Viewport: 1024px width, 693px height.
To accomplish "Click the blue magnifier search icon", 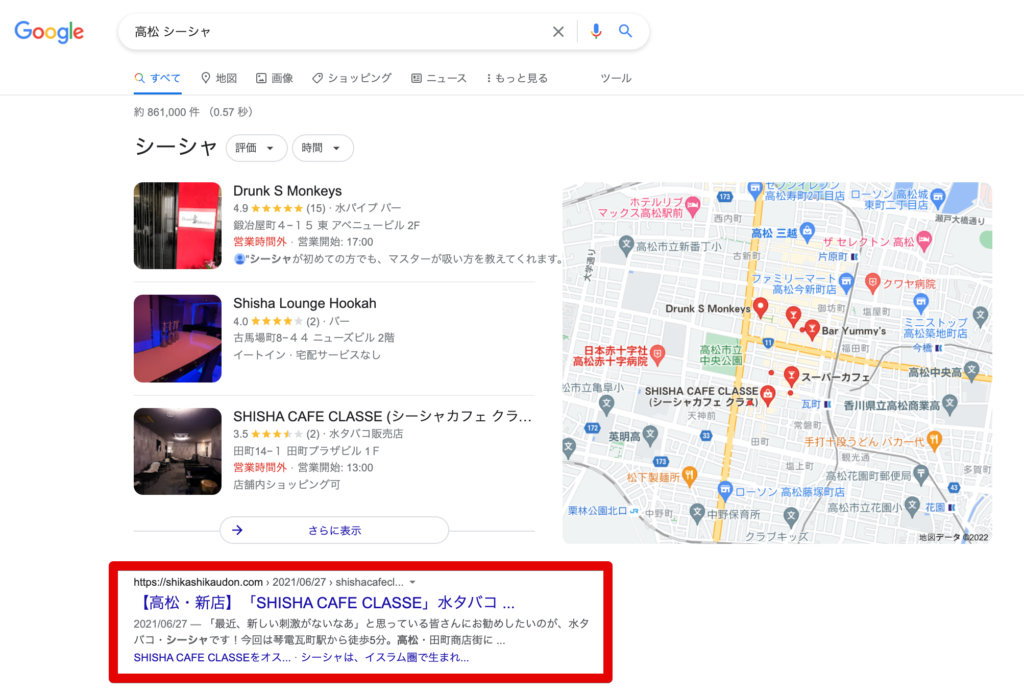I will [x=625, y=31].
